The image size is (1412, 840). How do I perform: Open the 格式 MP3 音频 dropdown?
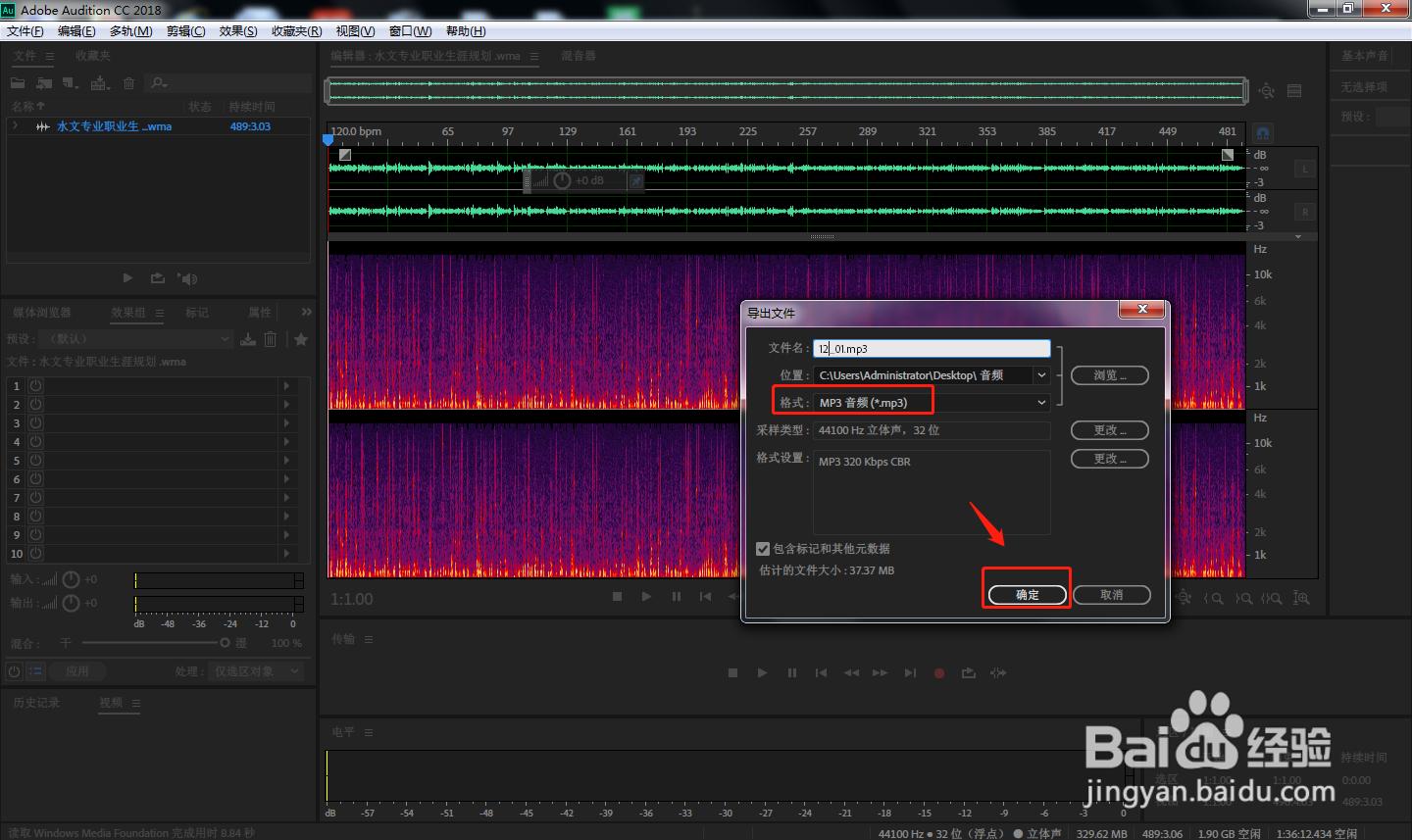click(x=932, y=403)
